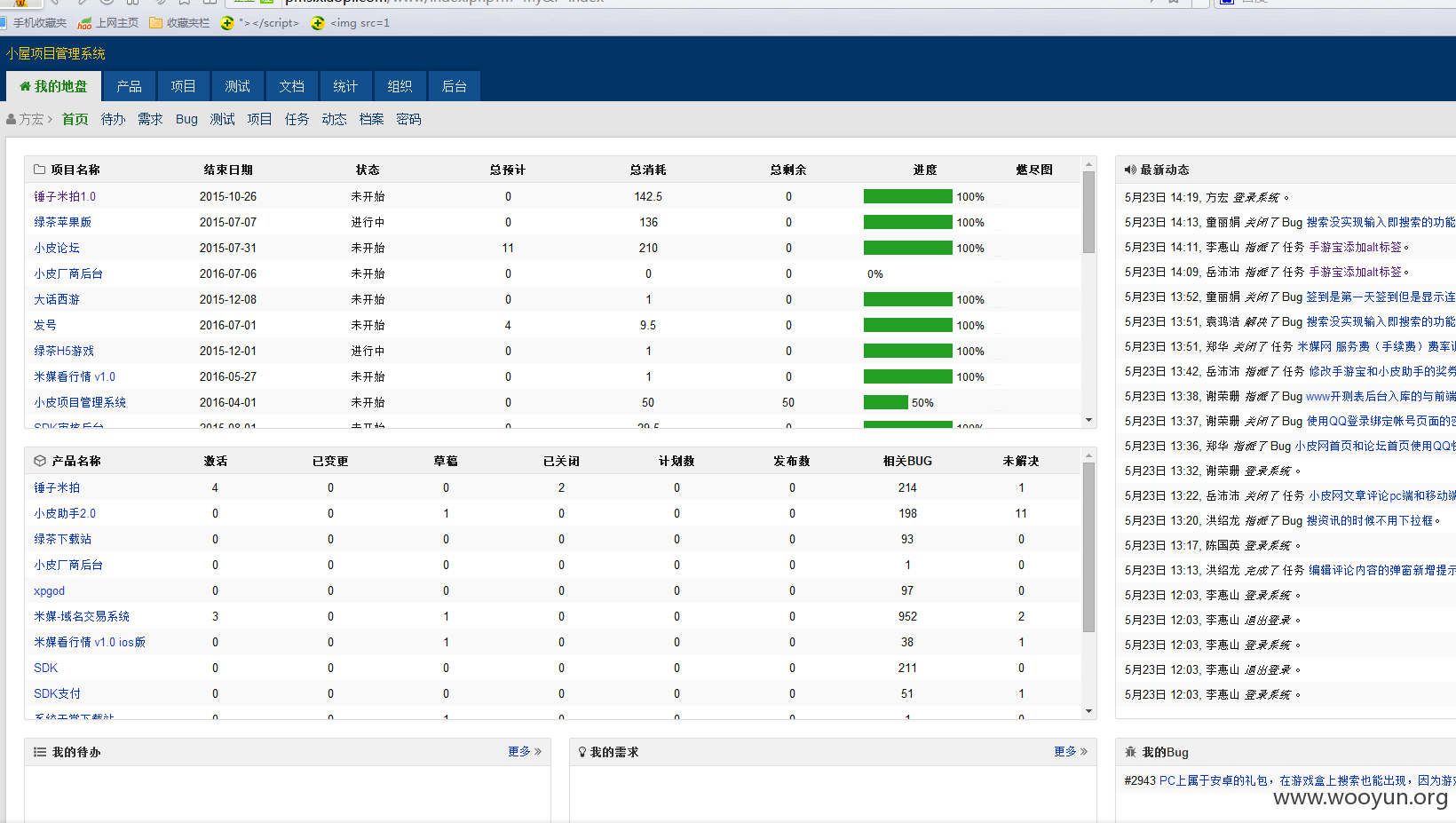
Task: Open product SDK支付
Action: pyautogui.click(x=57, y=693)
